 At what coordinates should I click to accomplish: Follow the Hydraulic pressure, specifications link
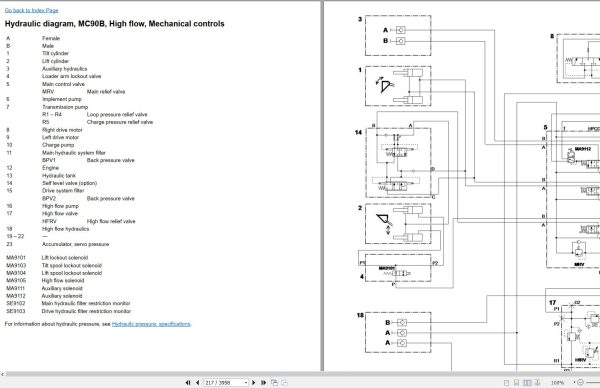[x=151, y=324]
